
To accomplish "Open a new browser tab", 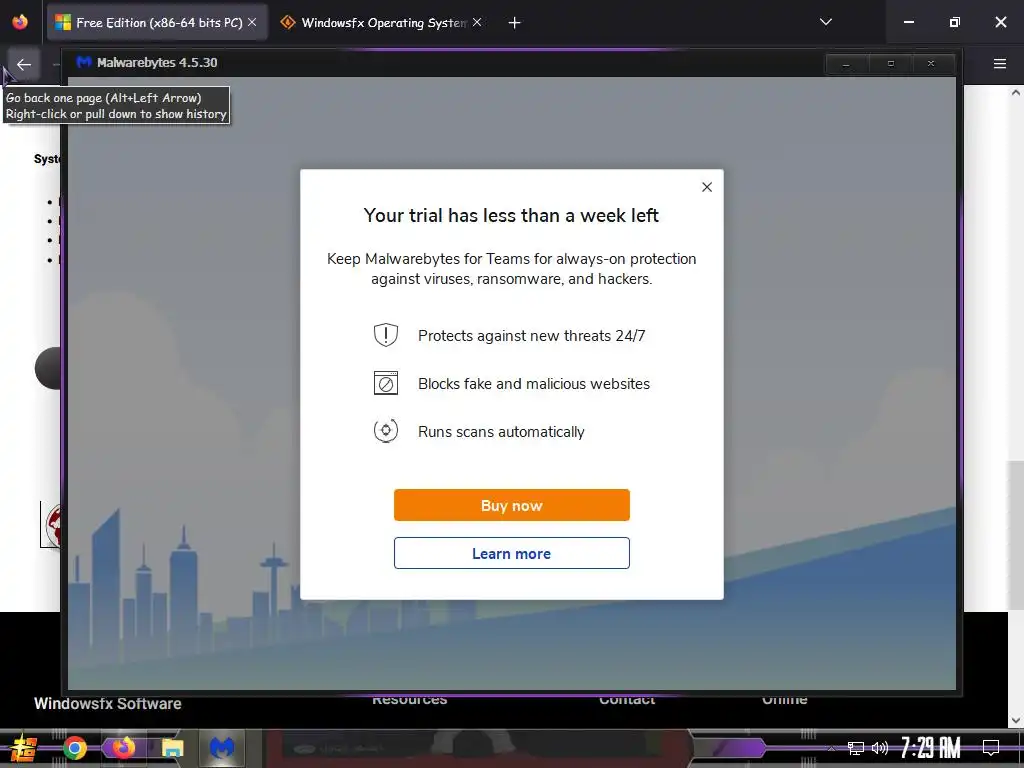I will [x=515, y=23].
